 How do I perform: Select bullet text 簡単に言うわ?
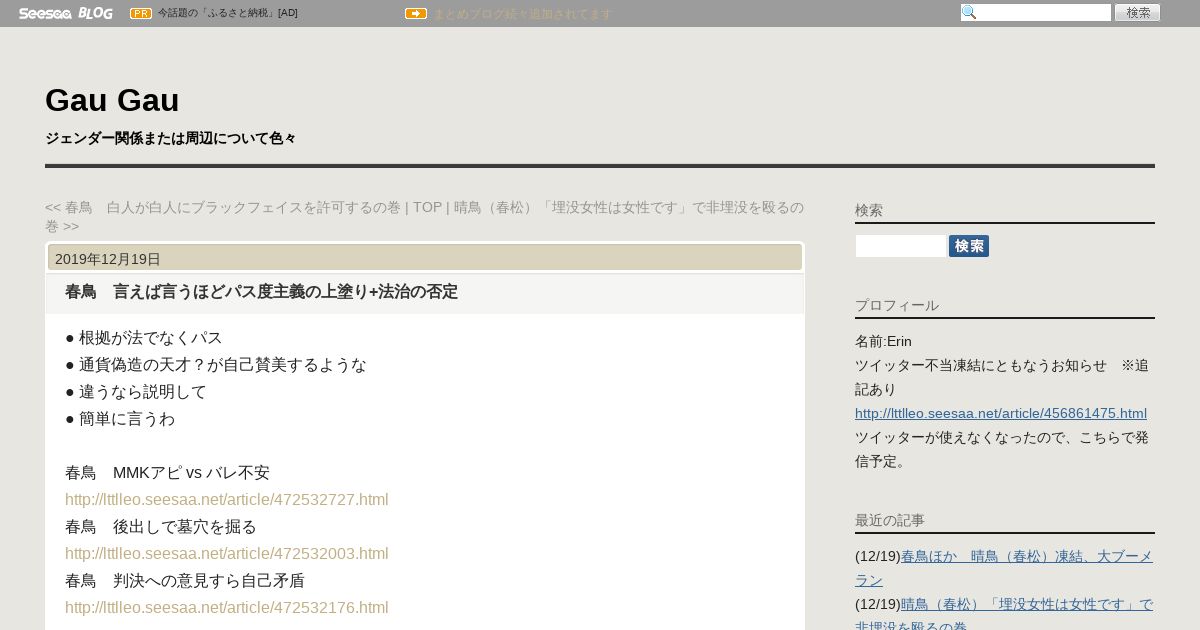tap(127, 419)
